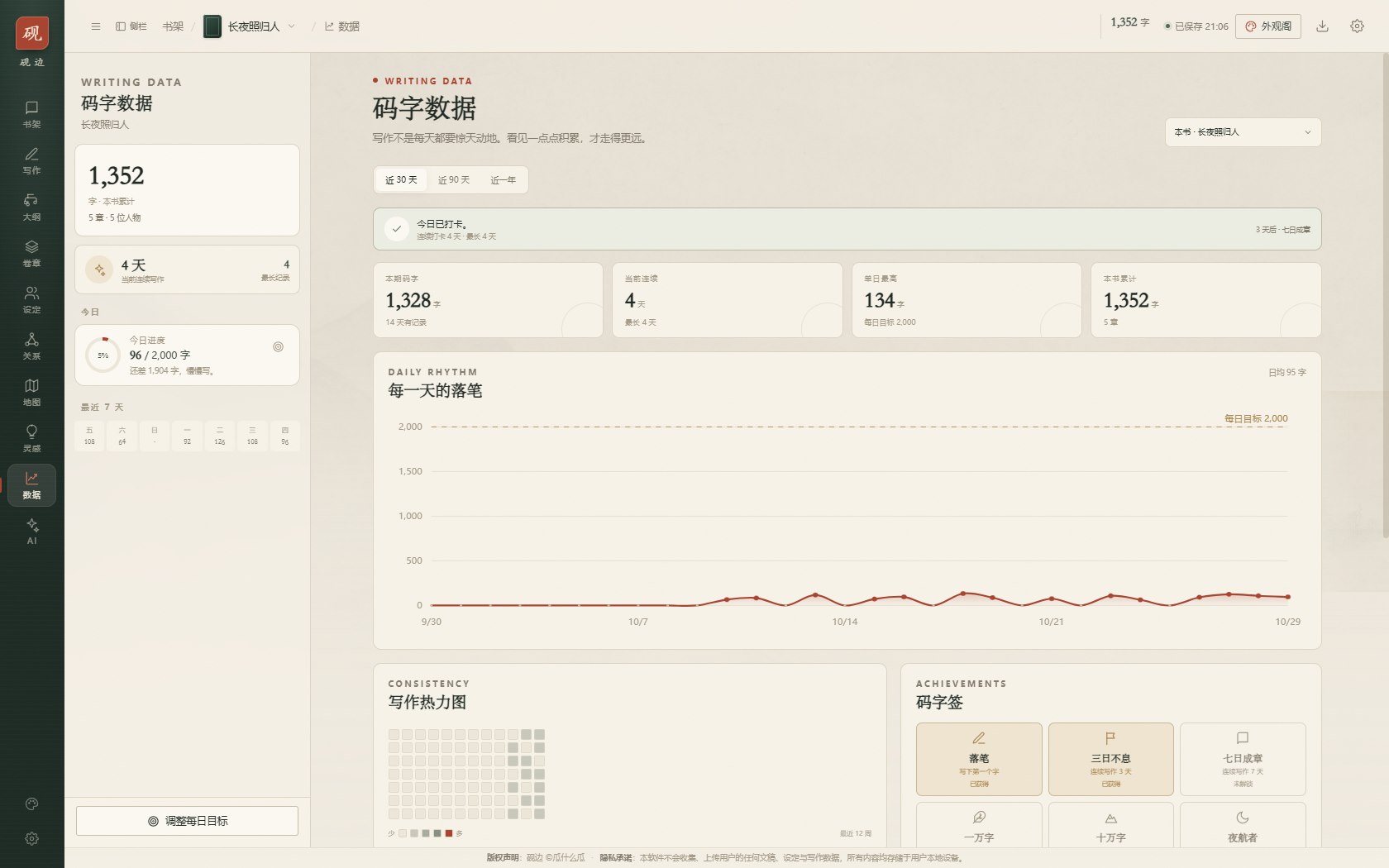Click the 单日最高 134 stat card
This screenshot has height=868, width=1389.
pos(967,300)
